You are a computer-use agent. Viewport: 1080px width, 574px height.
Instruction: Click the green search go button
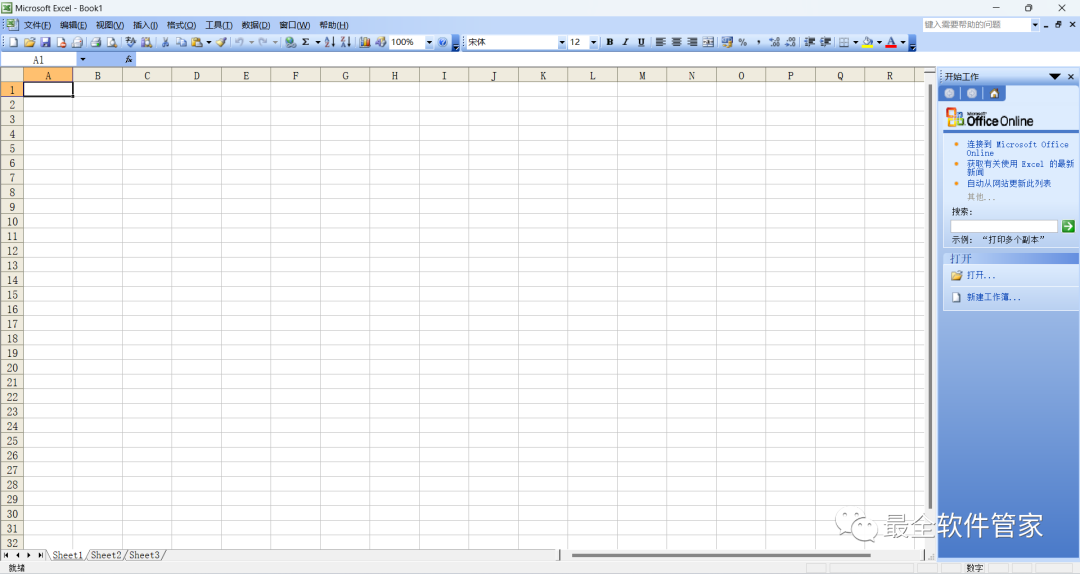click(1068, 226)
